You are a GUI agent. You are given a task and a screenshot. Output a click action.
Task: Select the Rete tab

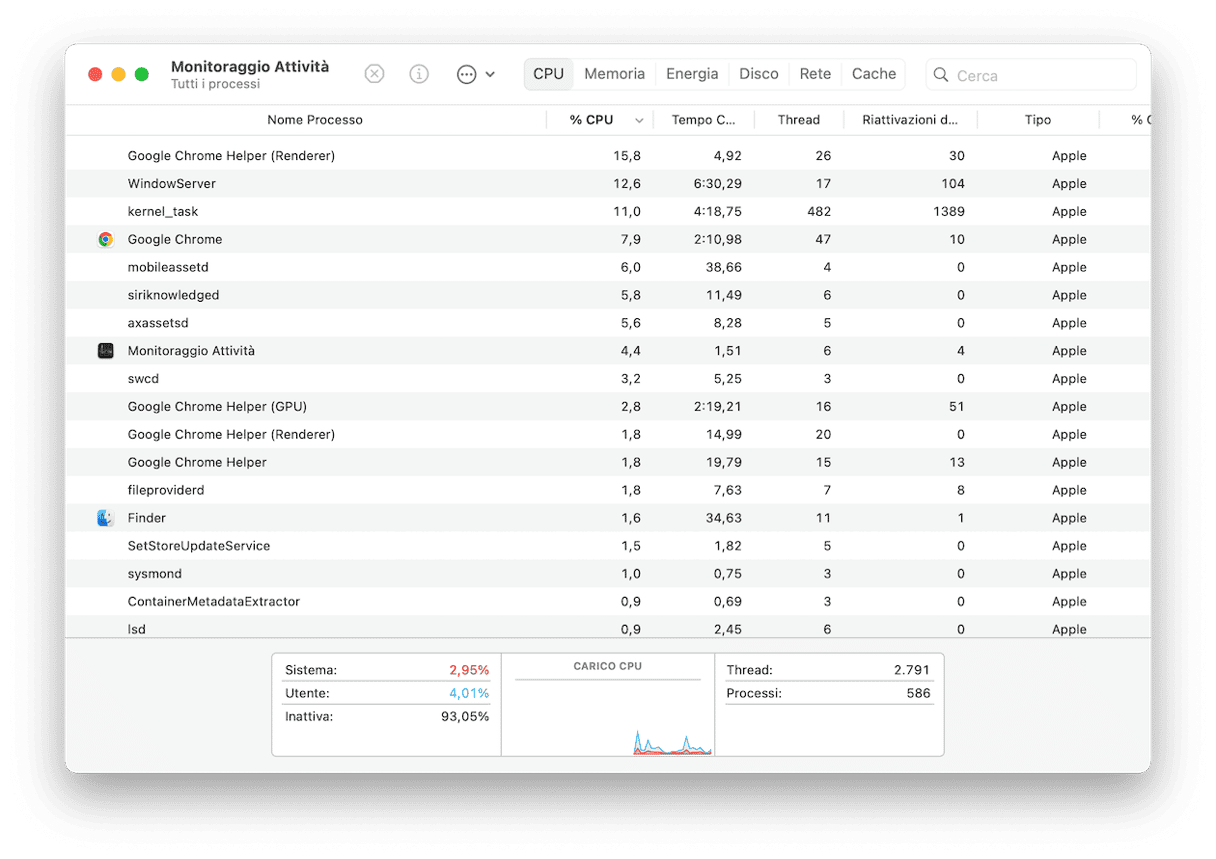coord(815,74)
